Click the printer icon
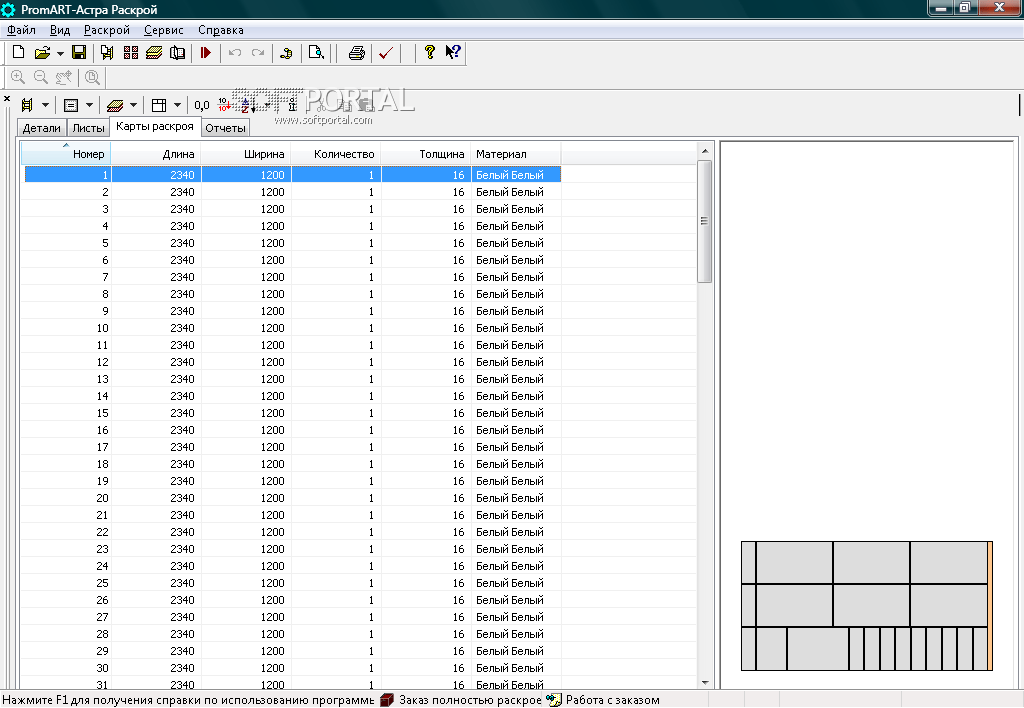 click(x=357, y=53)
